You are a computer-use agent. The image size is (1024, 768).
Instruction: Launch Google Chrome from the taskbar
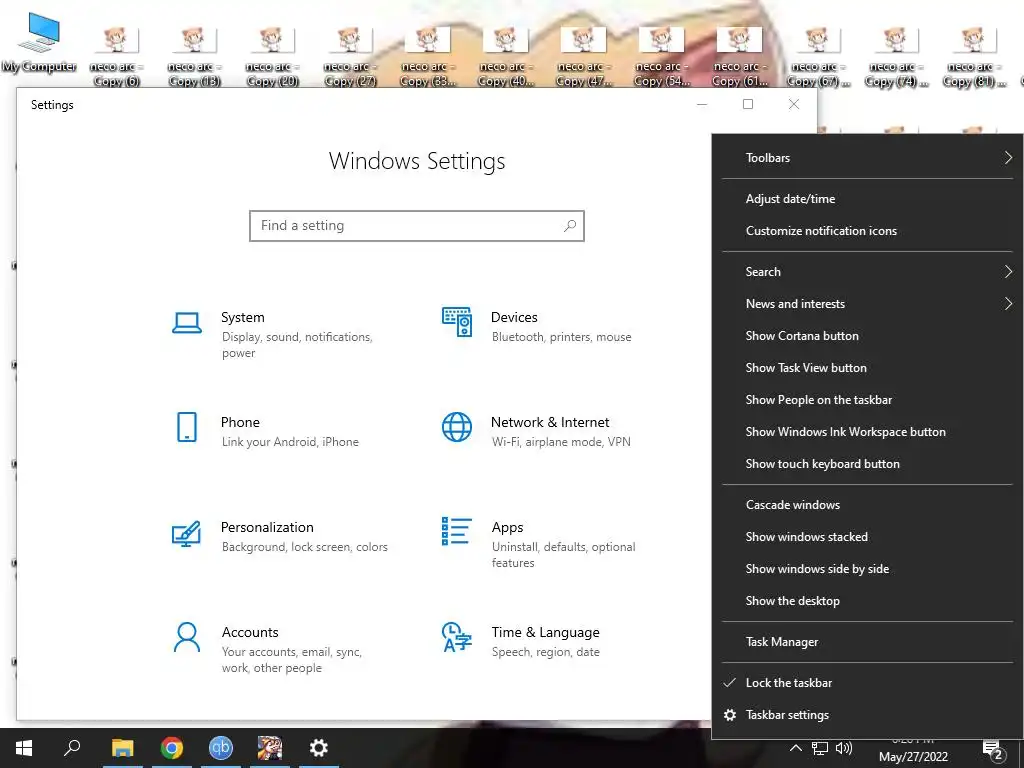tap(172, 748)
